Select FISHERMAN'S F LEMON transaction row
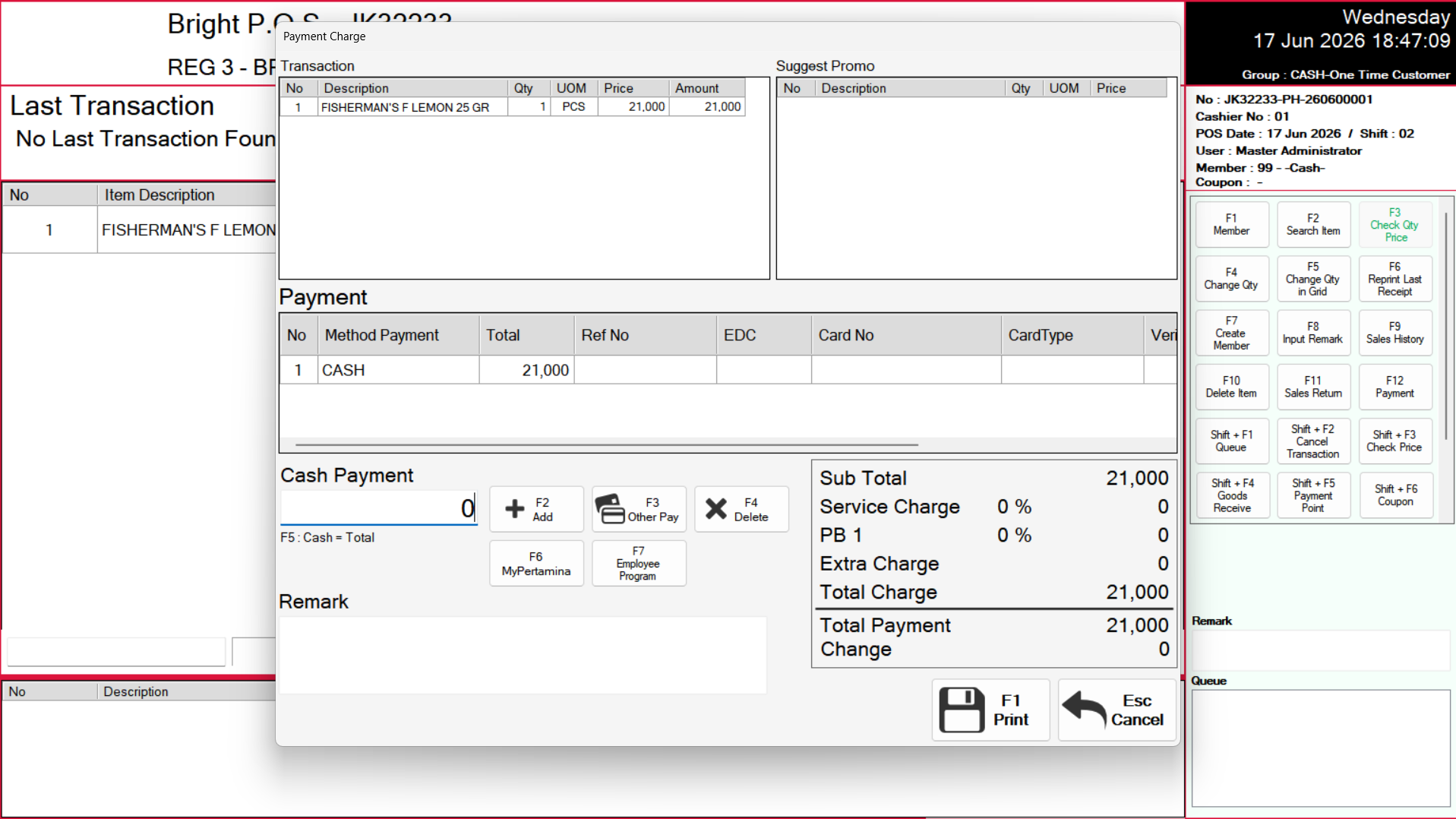The image size is (1456, 819). click(512, 107)
